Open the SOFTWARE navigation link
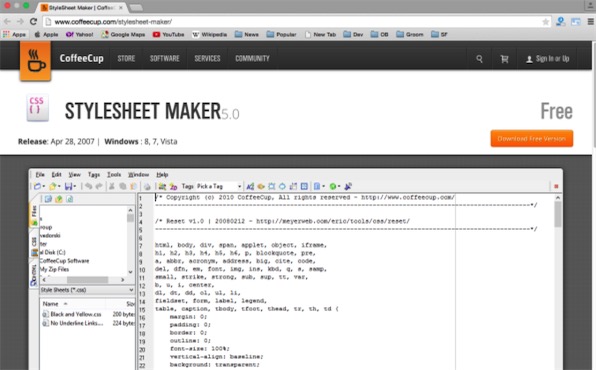596x370 pixels. point(165,59)
